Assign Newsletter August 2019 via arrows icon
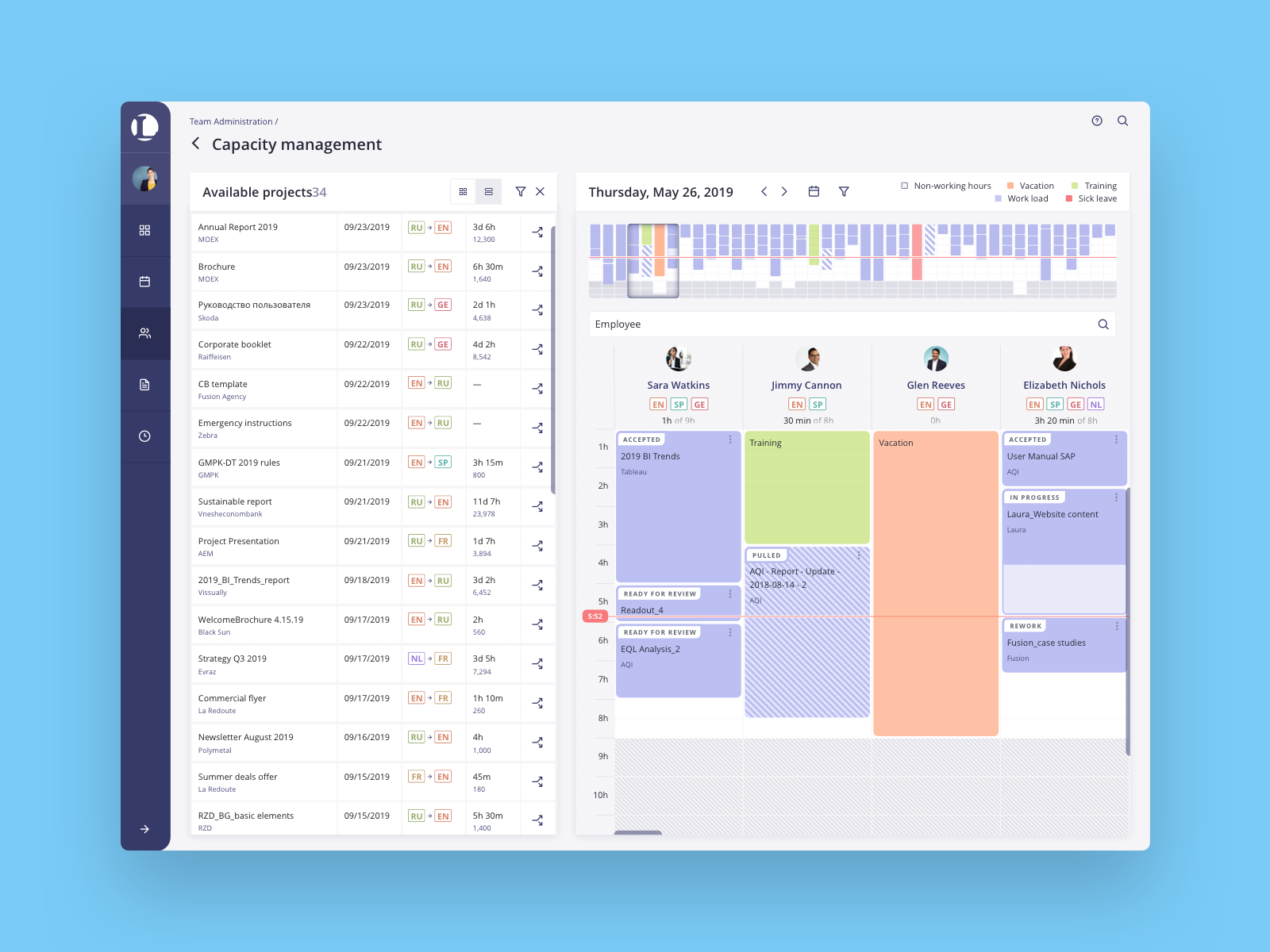Screen dimensions: 1270x952 [x=537, y=743]
